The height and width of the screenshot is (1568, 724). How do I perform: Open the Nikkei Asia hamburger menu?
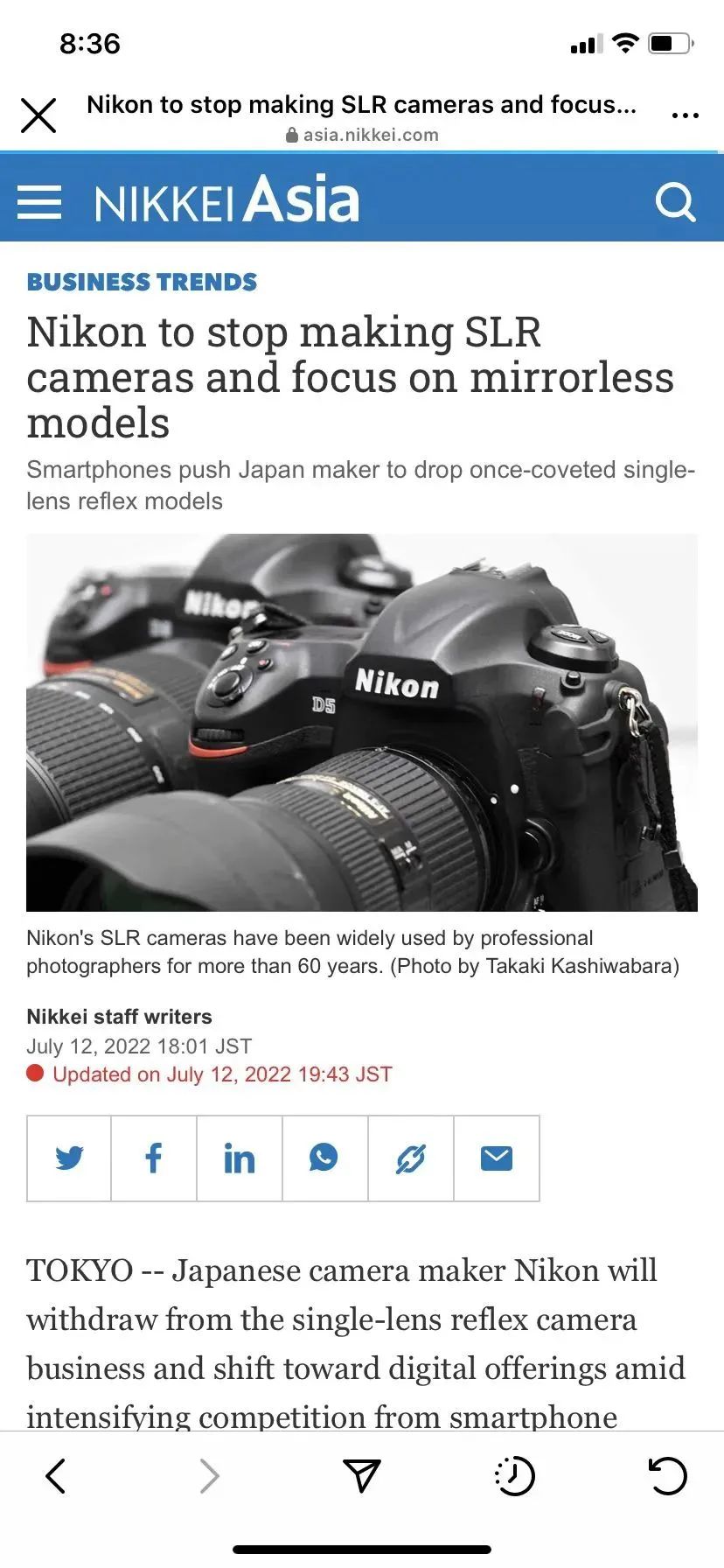point(39,202)
